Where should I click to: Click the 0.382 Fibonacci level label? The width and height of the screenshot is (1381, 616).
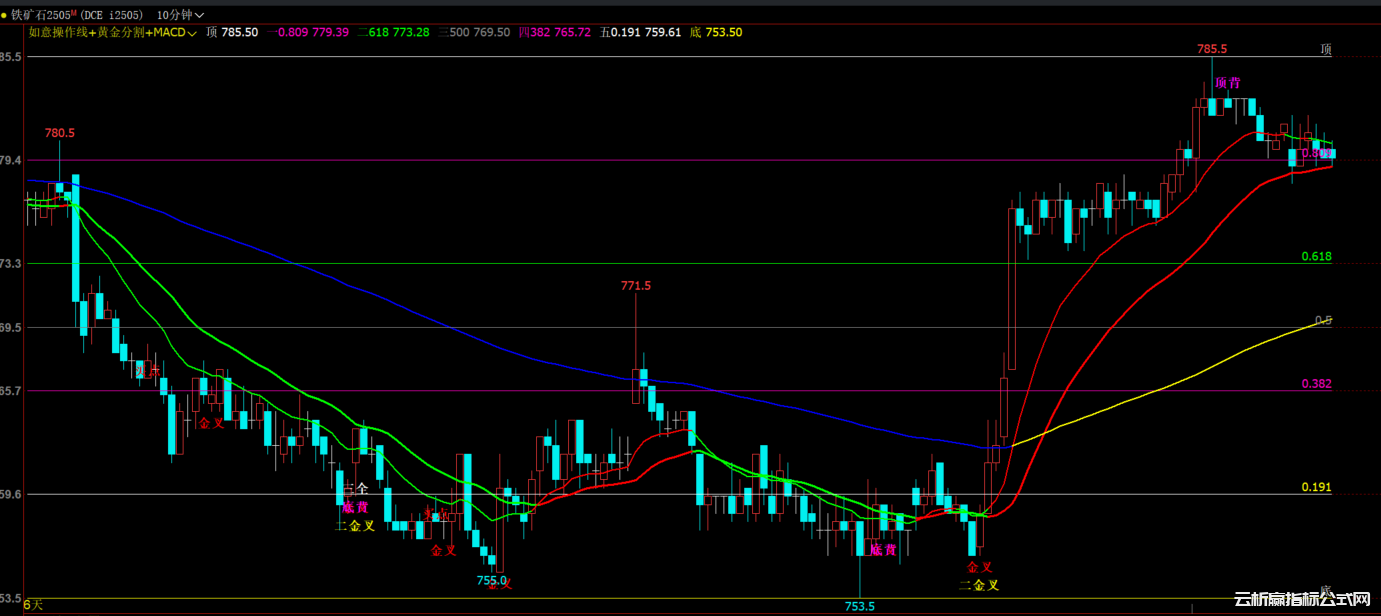click(x=1316, y=384)
